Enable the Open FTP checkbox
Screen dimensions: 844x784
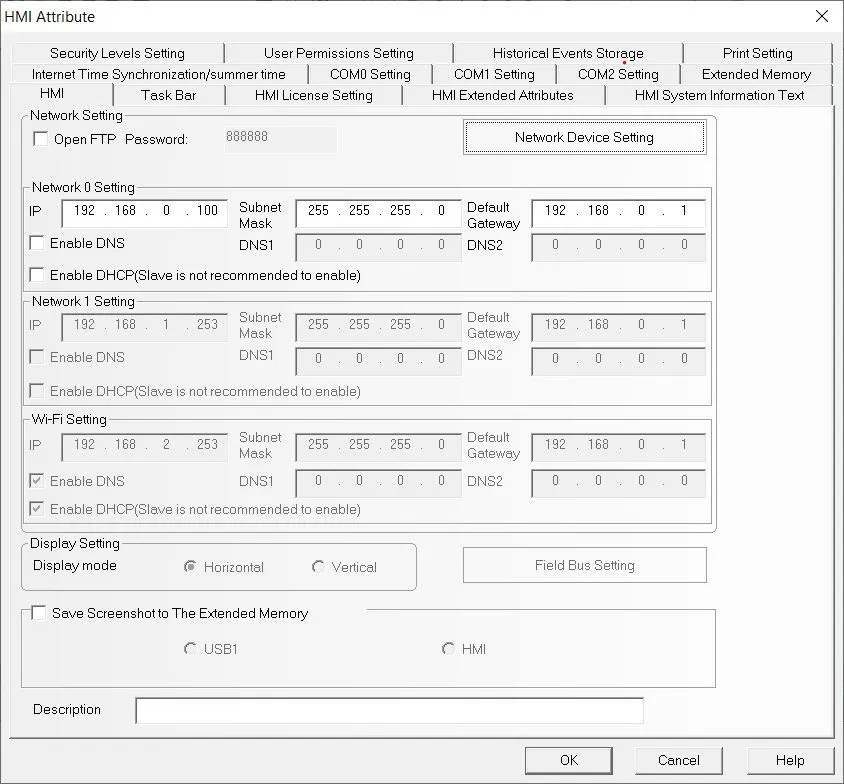point(40,139)
